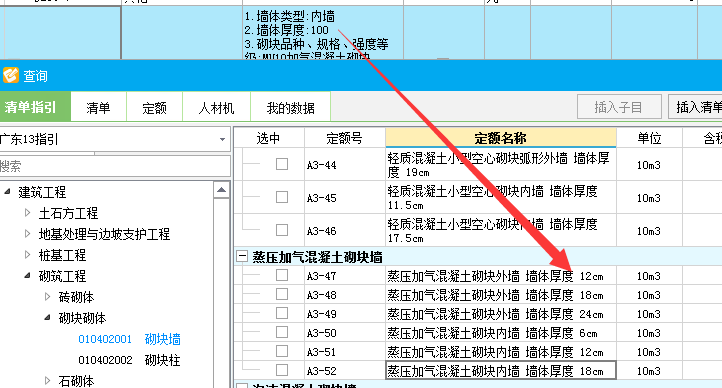Click cell 蒸压加气混凝土砌块内墙 墙体厚度 12cm
This screenshot has height=388, width=722.
pos(501,352)
